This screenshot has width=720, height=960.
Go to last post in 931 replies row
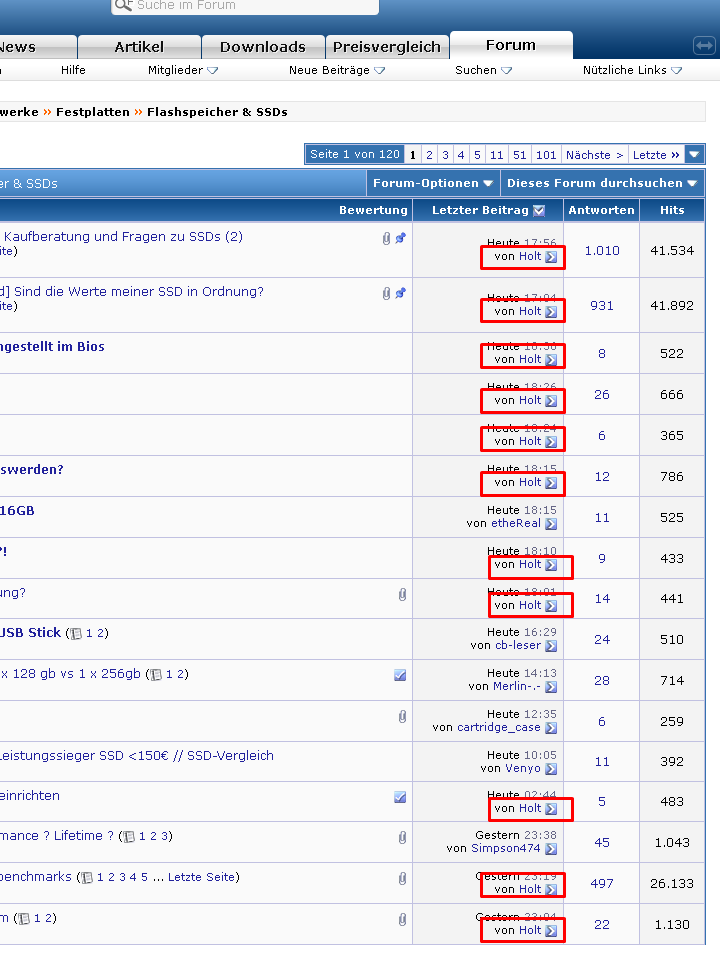pos(551,312)
